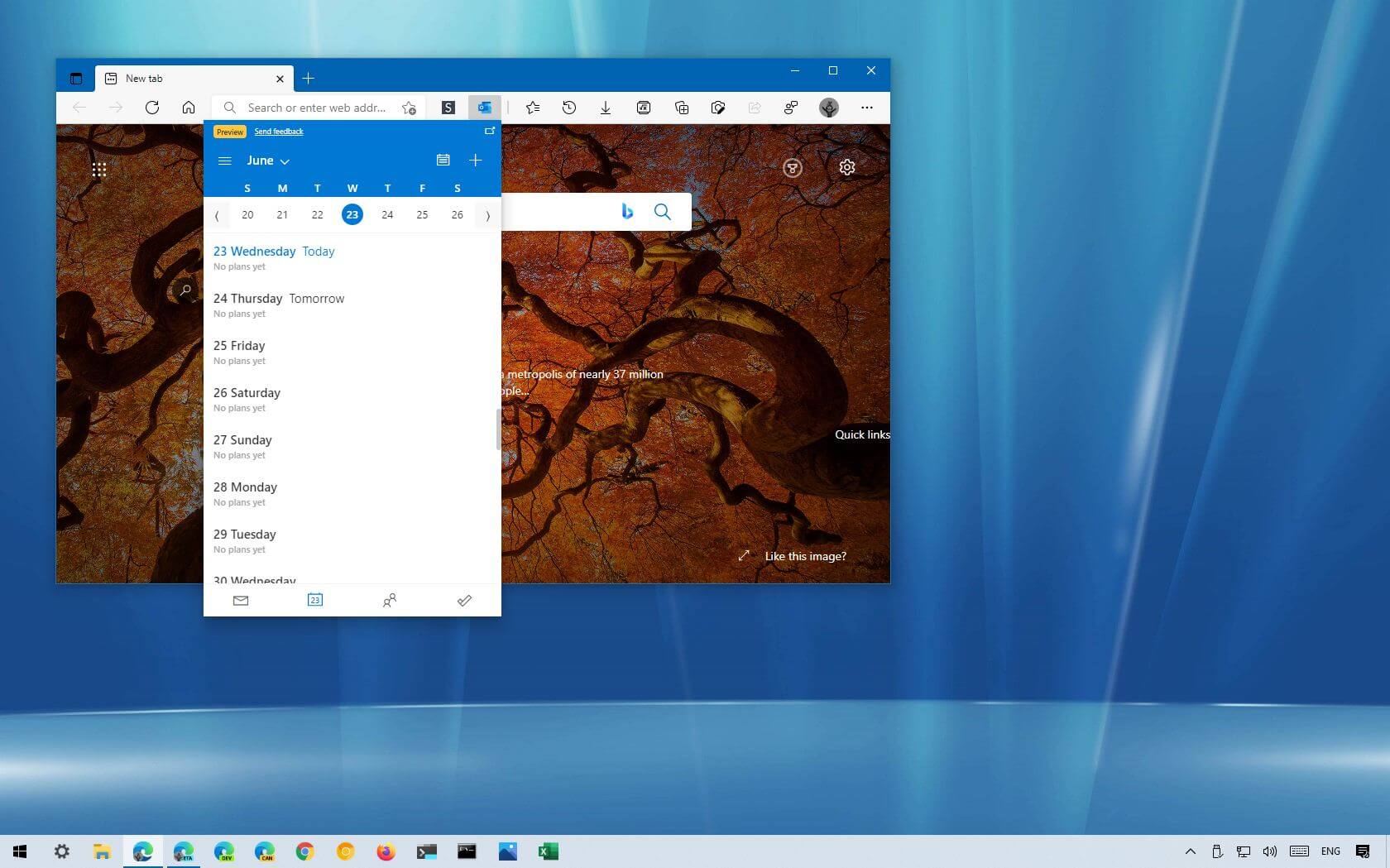
Task: Expand the June month dropdown
Action: [267, 161]
